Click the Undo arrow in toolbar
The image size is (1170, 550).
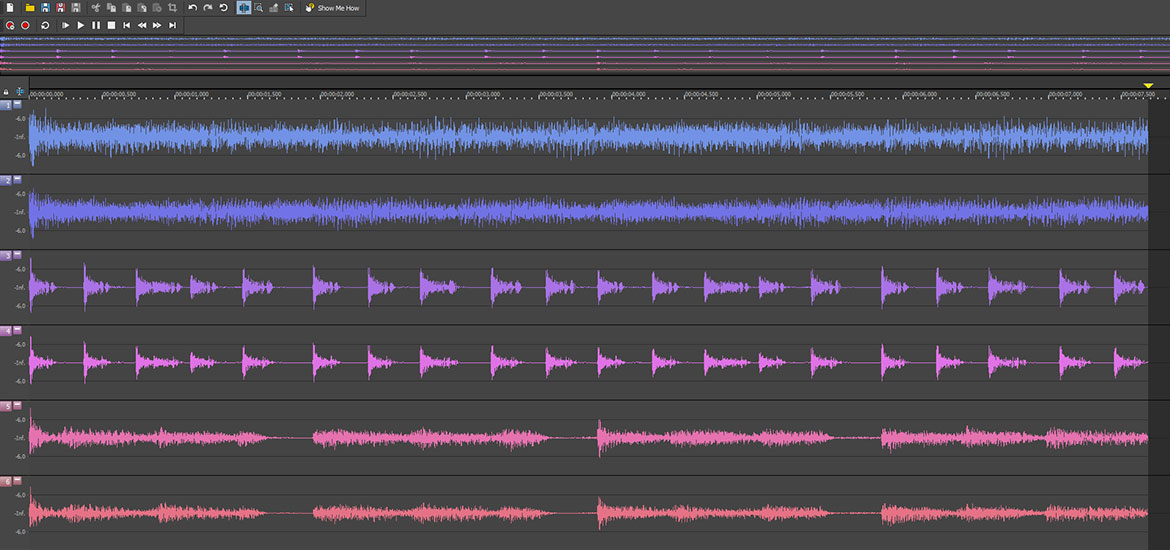[x=193, y=8]
